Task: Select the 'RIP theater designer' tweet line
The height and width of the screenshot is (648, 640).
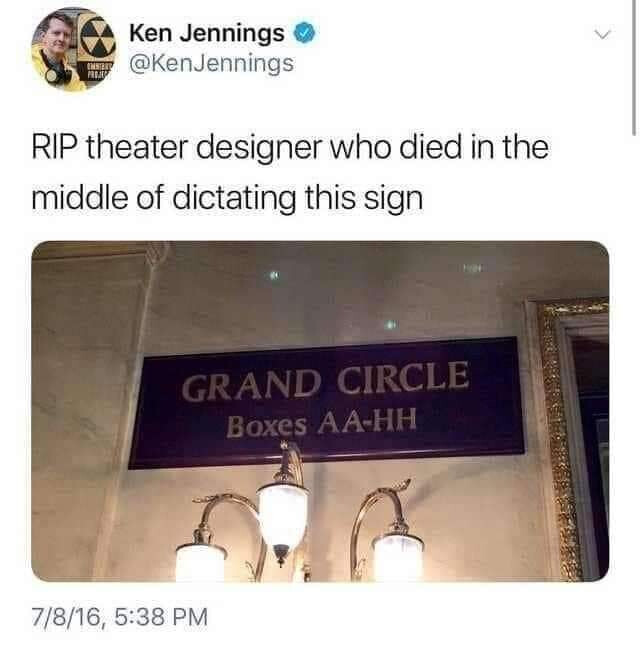Action: [290, 148]
